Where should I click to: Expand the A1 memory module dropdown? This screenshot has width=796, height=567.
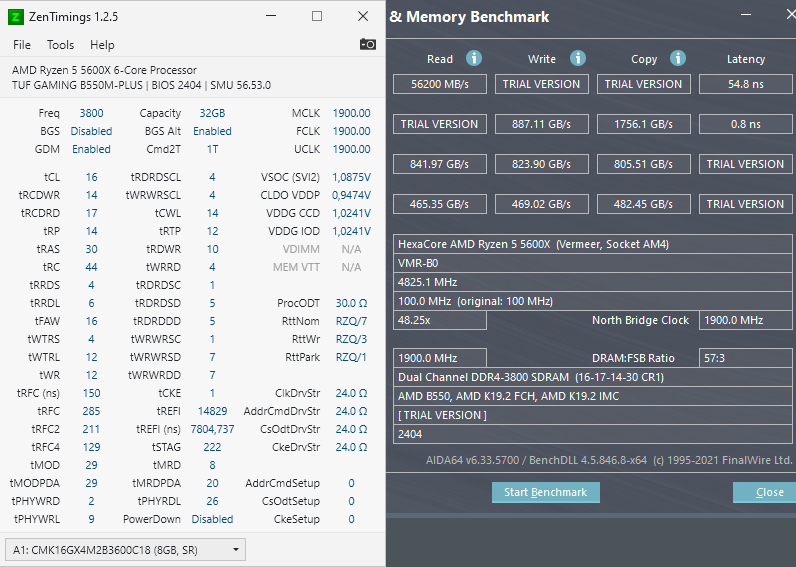coord(125,550)
